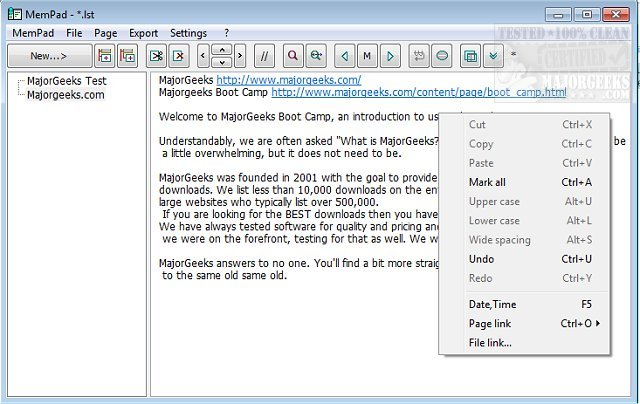Cut the page using the scissors icon
This screenshot has height=404, width=640.
click(156, 56)
